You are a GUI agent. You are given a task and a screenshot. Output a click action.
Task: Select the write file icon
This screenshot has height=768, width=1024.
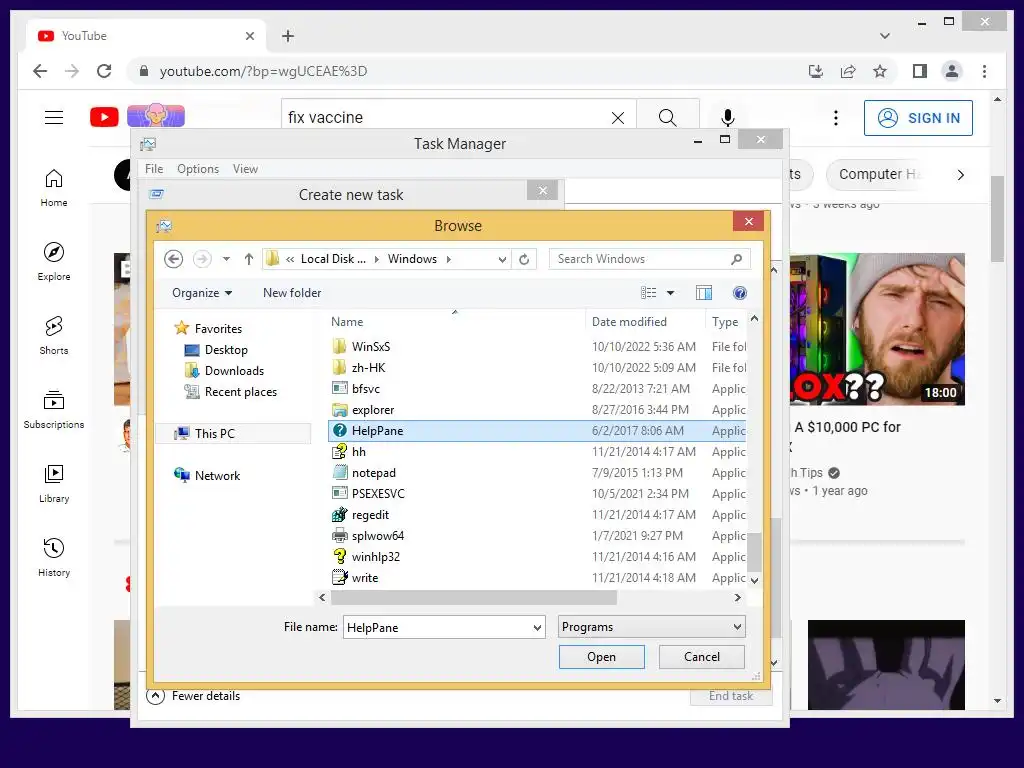340,577
